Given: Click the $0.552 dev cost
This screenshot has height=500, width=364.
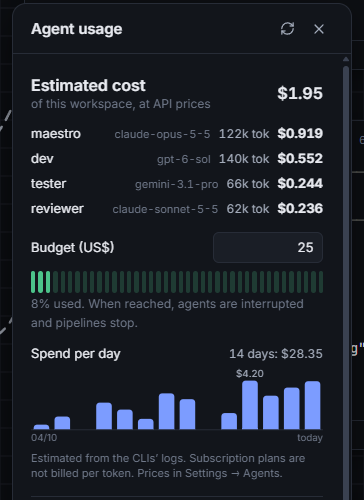Looking at the screenshot, I should pos(300,158).
